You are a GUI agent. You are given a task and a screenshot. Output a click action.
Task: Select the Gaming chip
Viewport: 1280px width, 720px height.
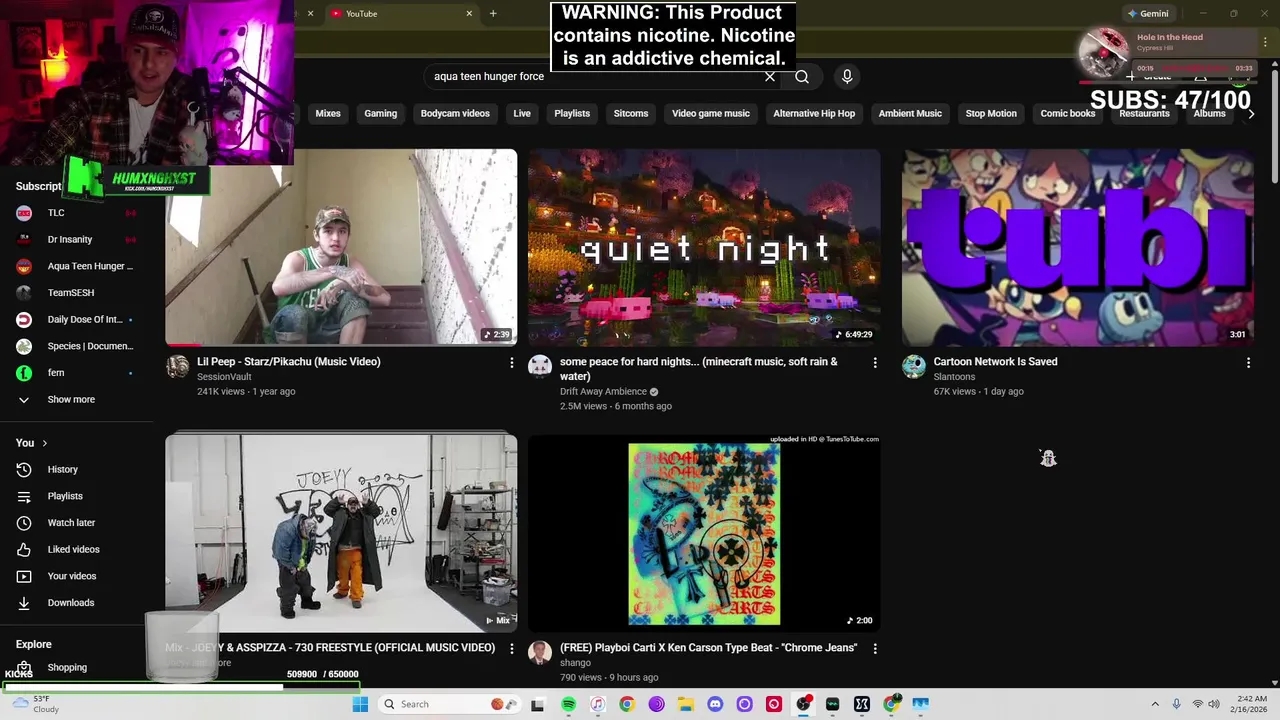380,114
